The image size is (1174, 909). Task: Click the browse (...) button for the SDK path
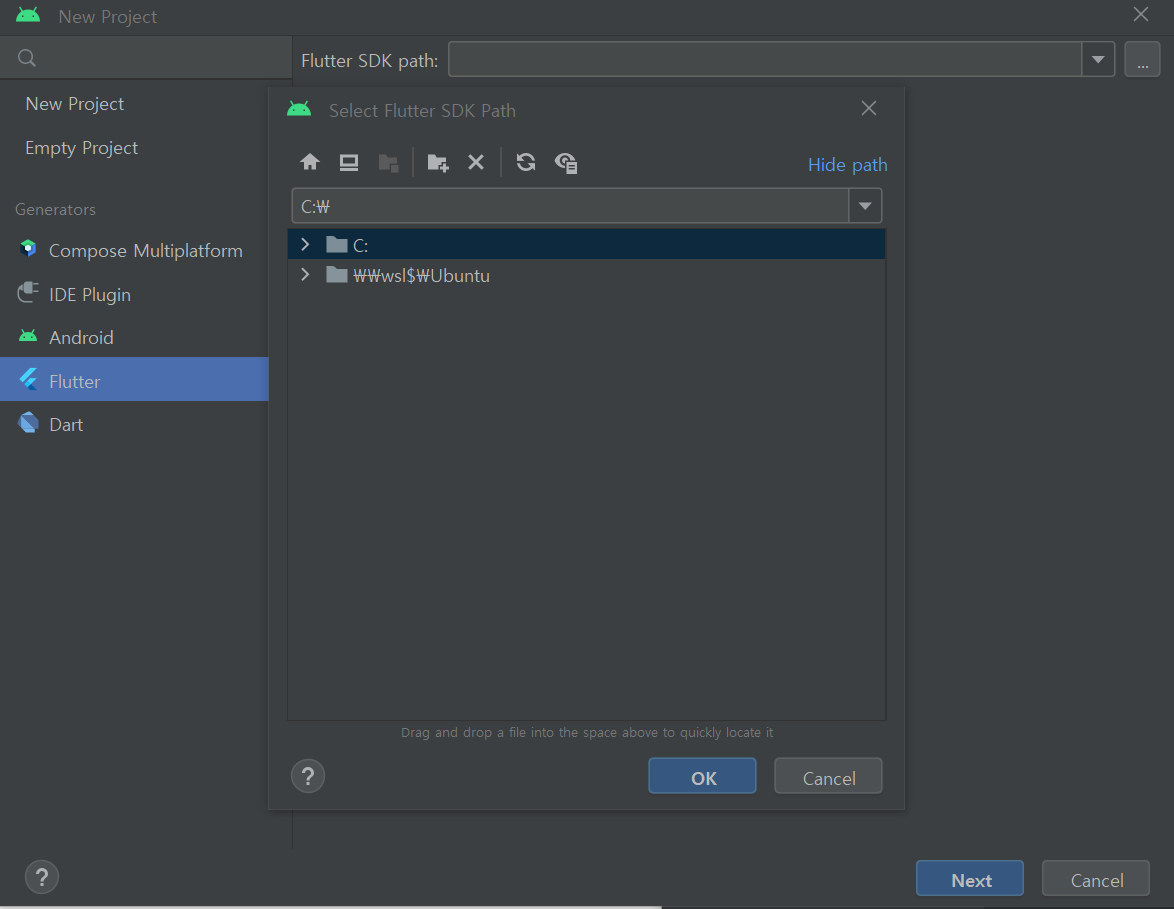point(1142,59)
